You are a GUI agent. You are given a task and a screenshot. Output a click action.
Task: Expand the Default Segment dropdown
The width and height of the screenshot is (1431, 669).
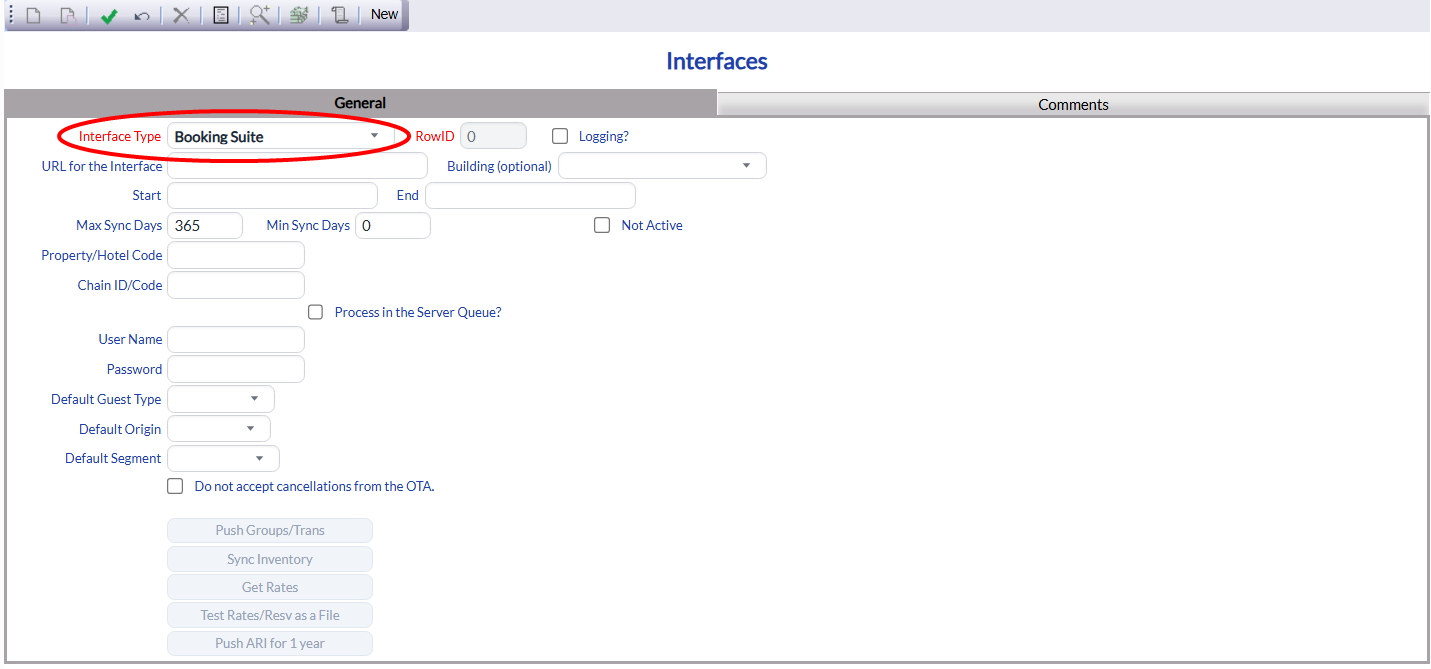[x=223, y=458]
